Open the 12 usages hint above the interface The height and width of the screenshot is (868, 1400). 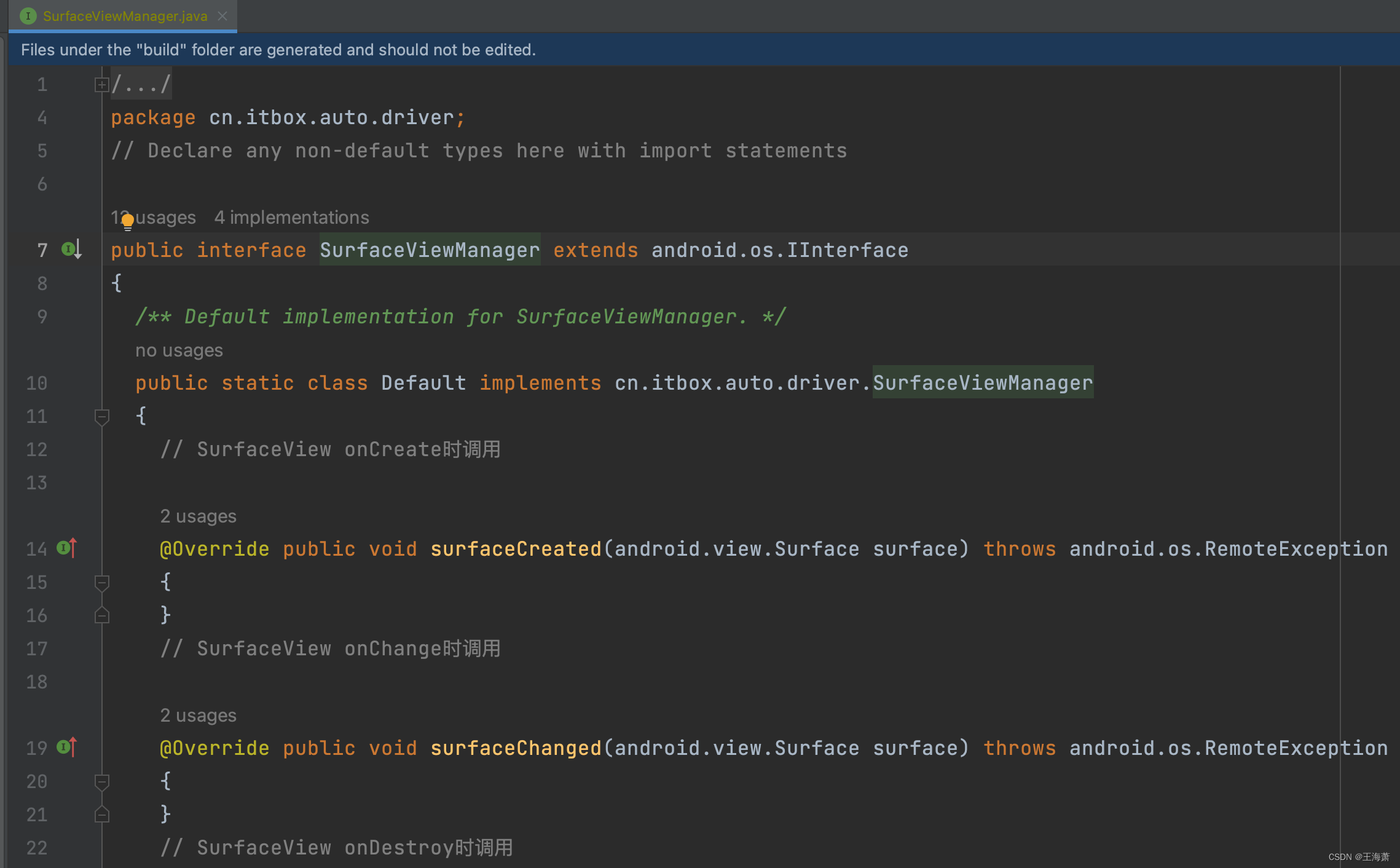pos(153,217)
